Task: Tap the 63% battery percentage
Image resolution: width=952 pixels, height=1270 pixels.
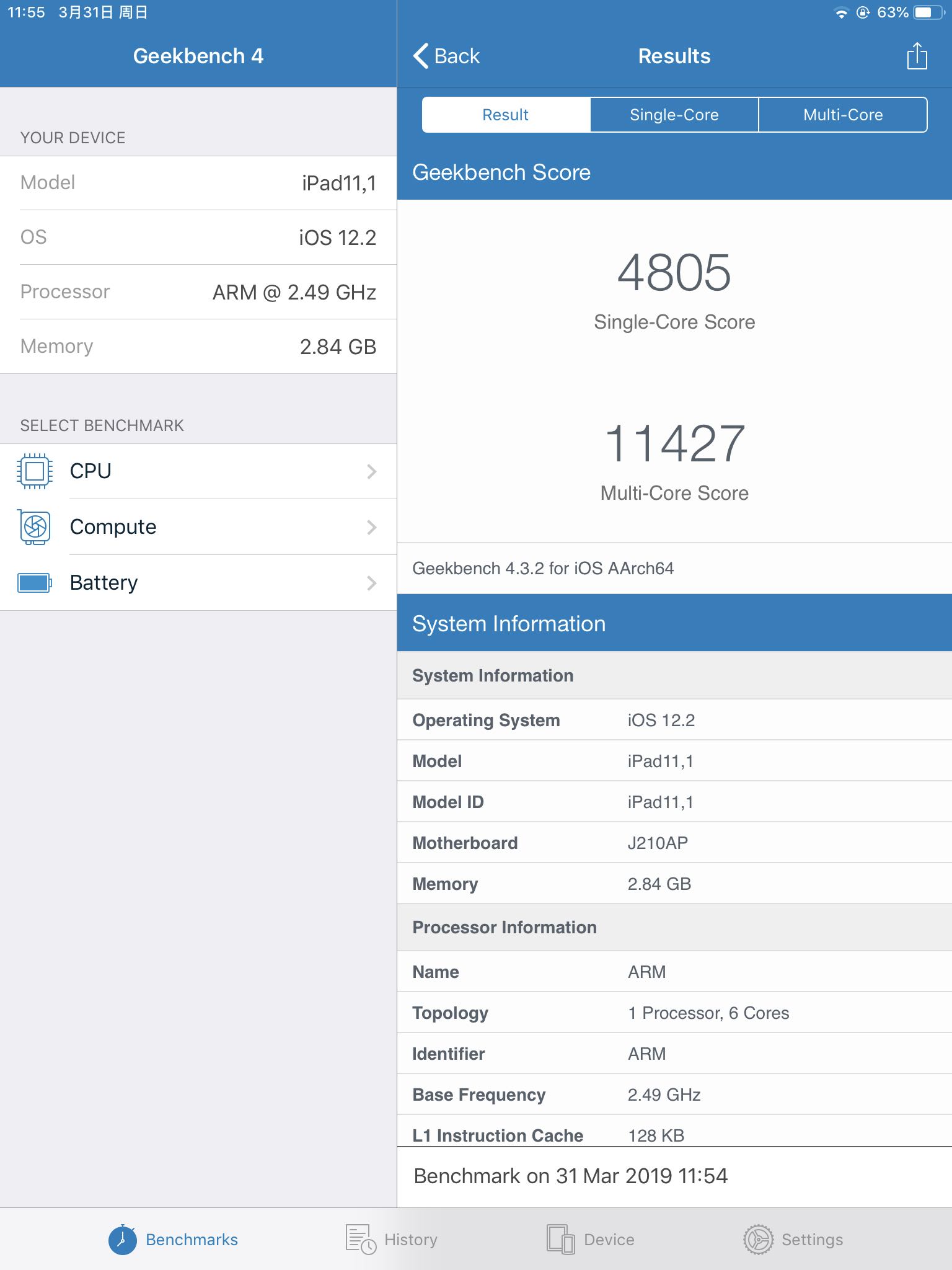Action: click(892, 12)
